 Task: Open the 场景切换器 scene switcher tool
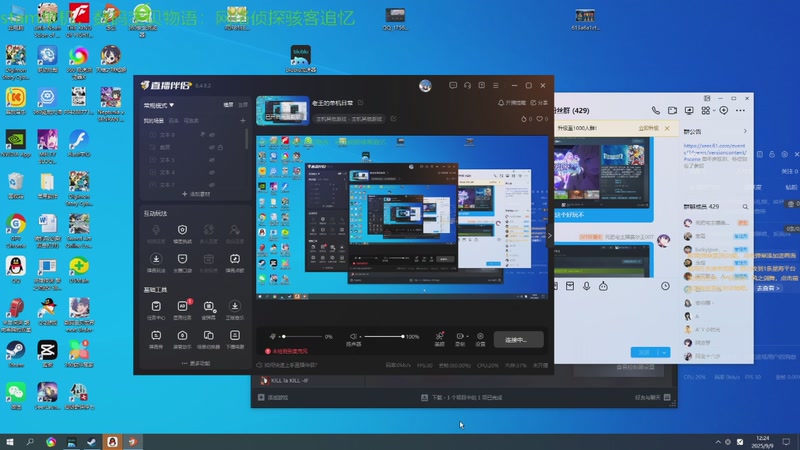(x=208, y=339)
